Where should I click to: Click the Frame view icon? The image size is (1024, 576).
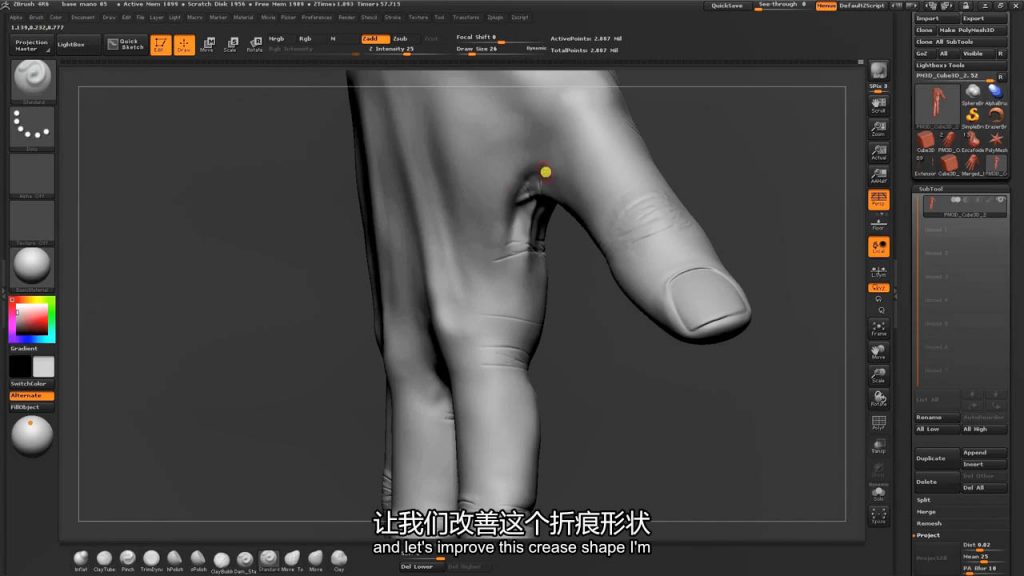coord(878,328)
